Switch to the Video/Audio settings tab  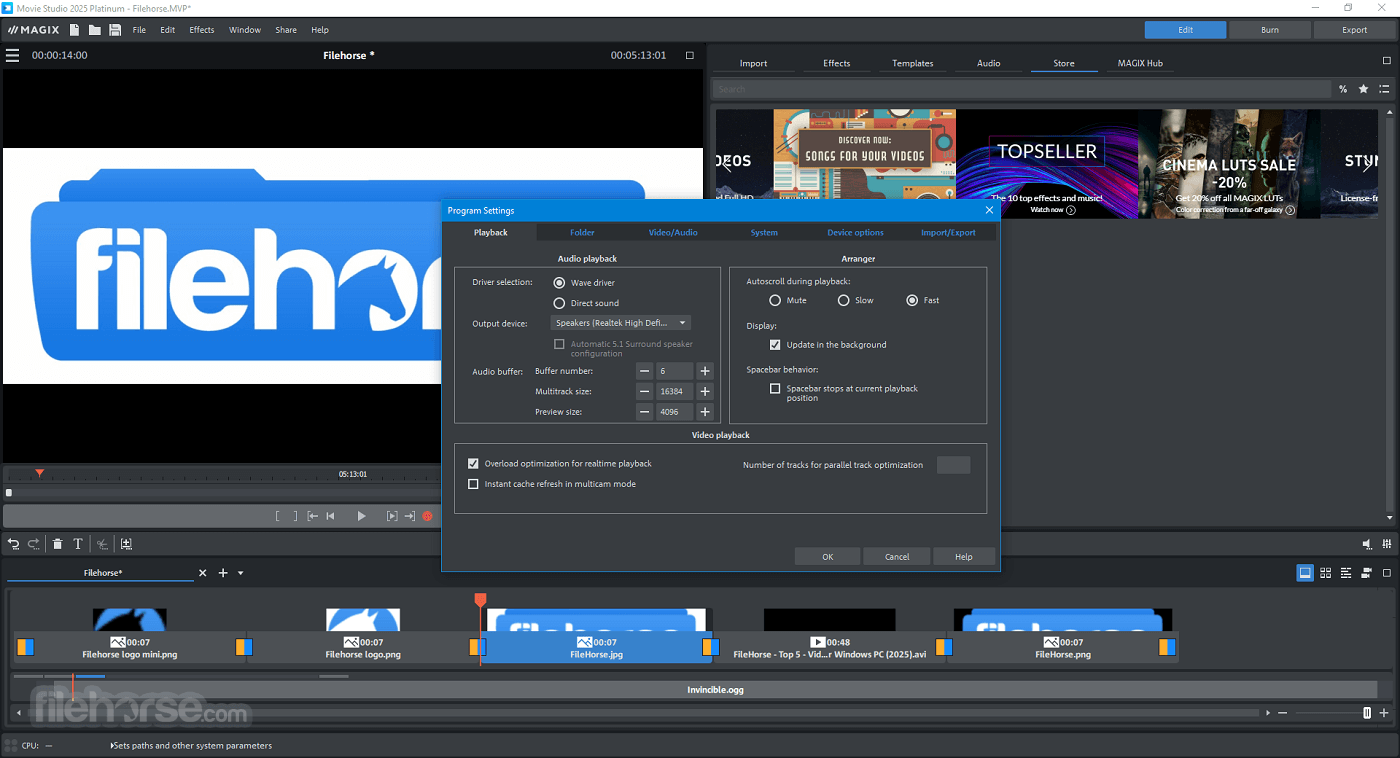(x=673, y=232)
